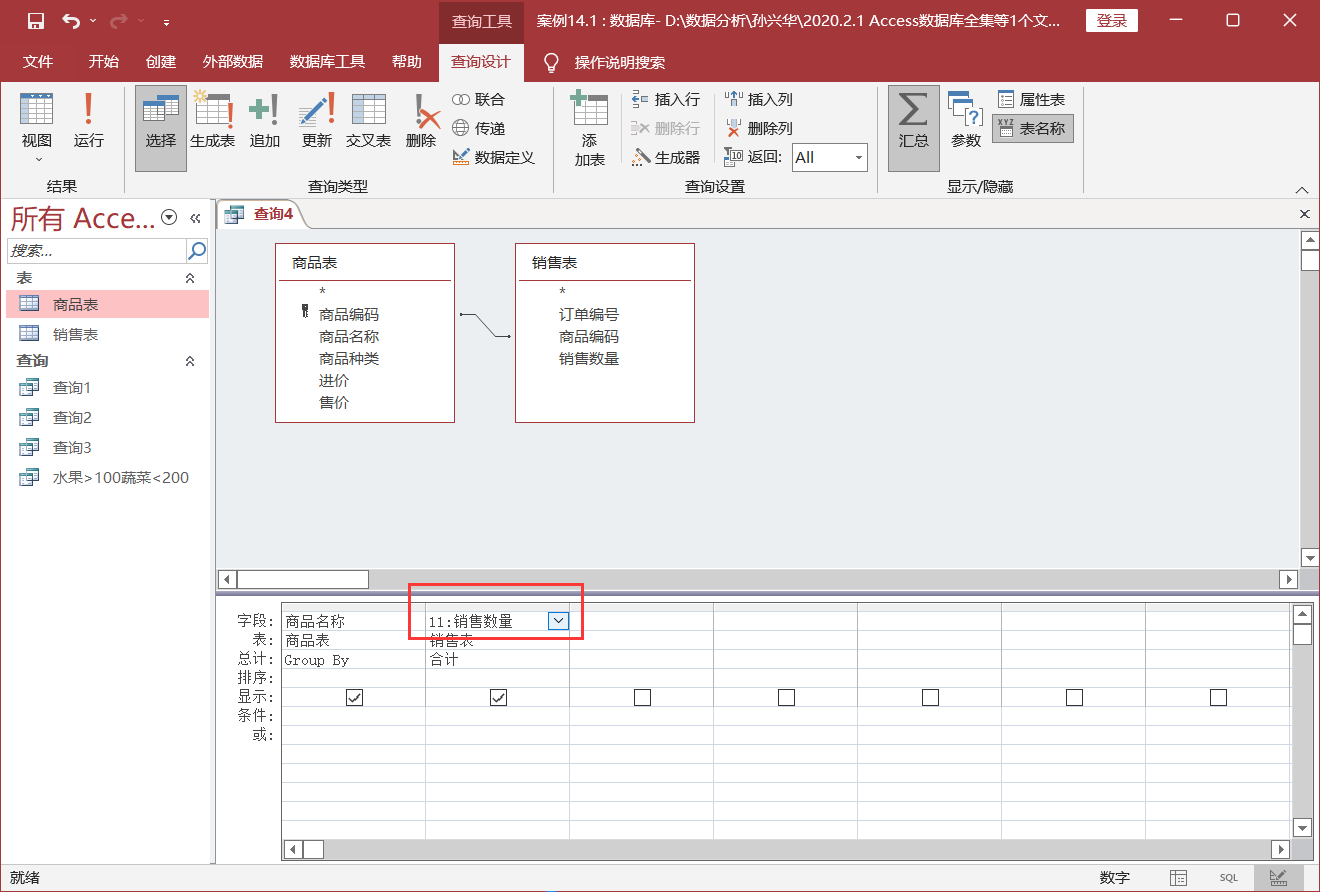The image size is (1320, 892).
Task: Select the 查询4 document tab
Action: (x=262, y=213)
